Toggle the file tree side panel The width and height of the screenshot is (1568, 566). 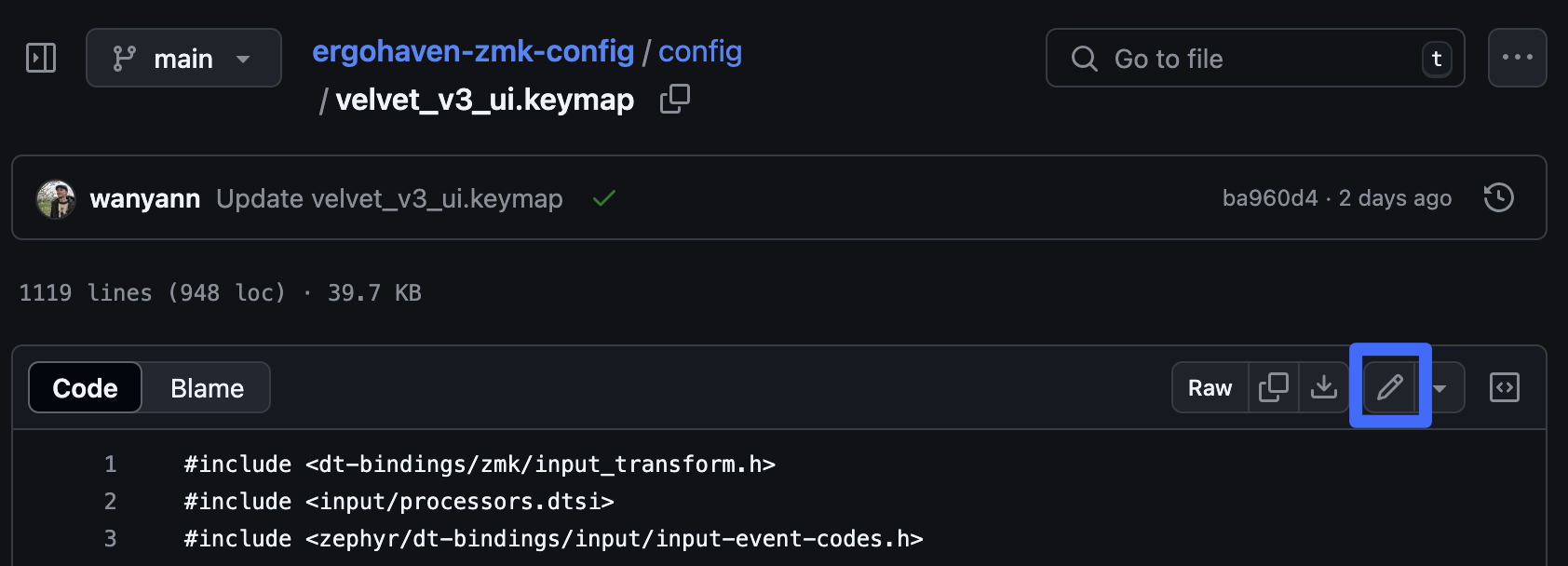(x=41, y=58)
